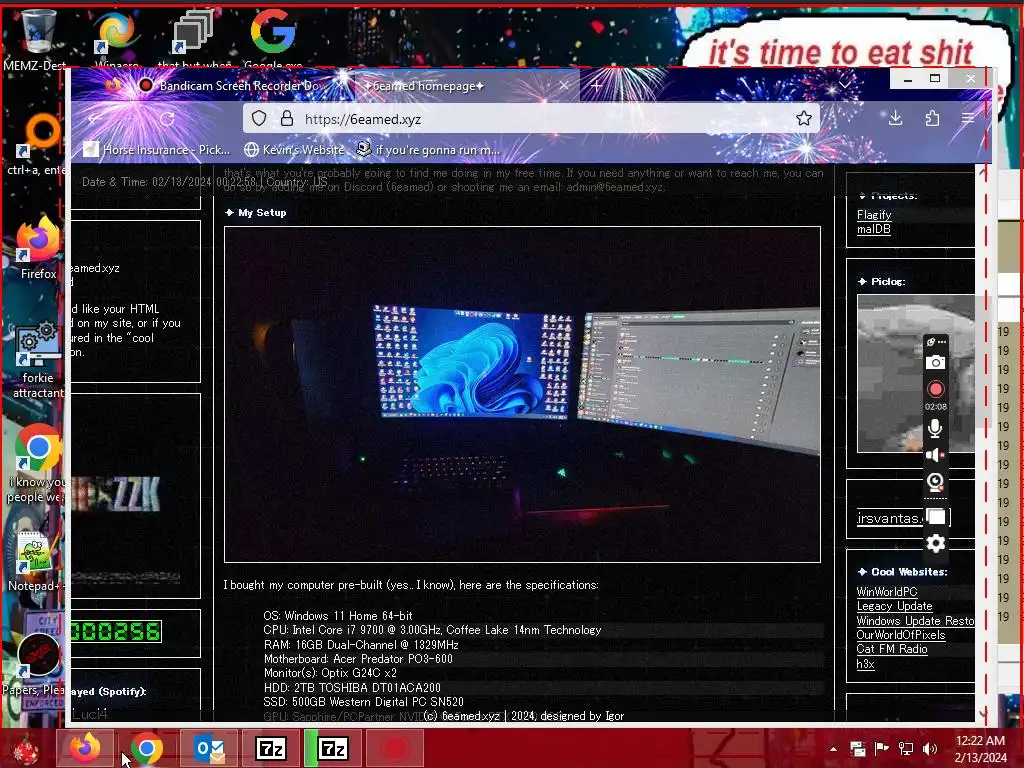Screen dimensions: 1024x768
Task: Open the WinWorldPC link
Action: [886, 592]
